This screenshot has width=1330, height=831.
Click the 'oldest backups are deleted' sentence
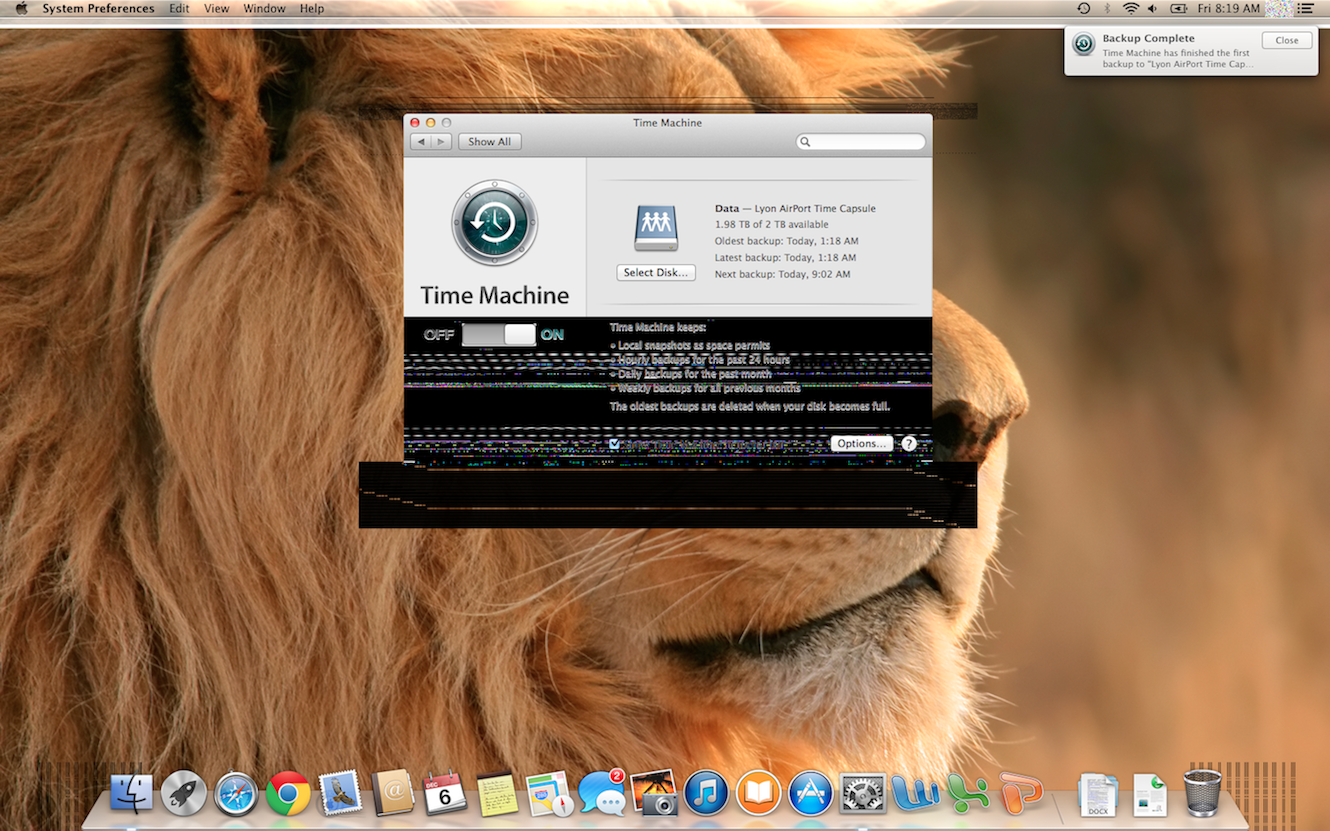point(750,407)
